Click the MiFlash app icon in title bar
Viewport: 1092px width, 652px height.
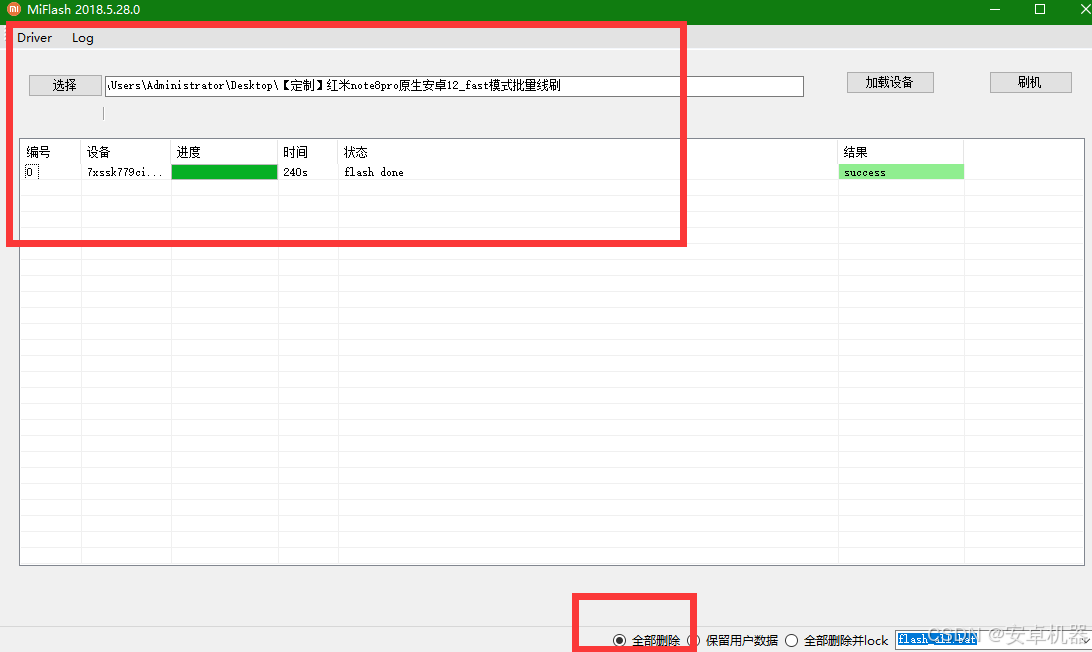tap(13, 9)
